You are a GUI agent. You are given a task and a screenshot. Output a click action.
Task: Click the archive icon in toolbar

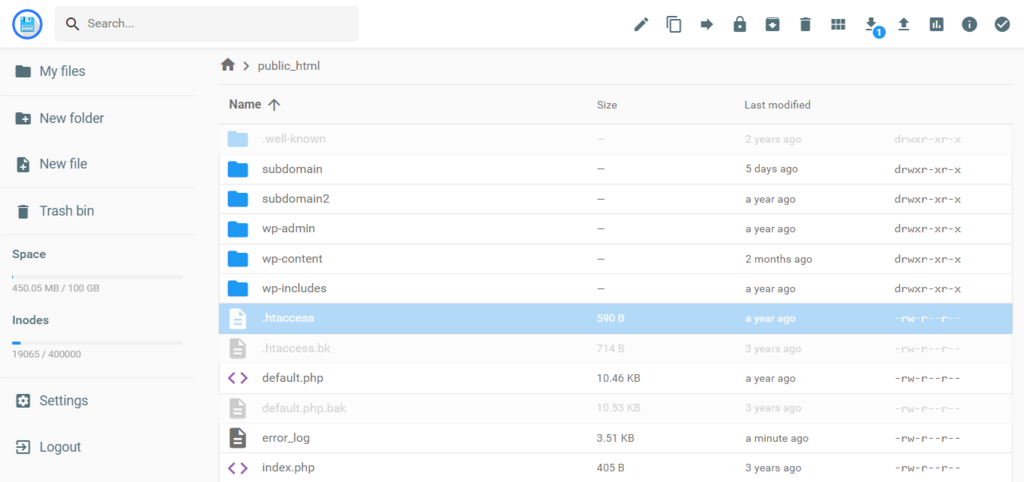773,25
